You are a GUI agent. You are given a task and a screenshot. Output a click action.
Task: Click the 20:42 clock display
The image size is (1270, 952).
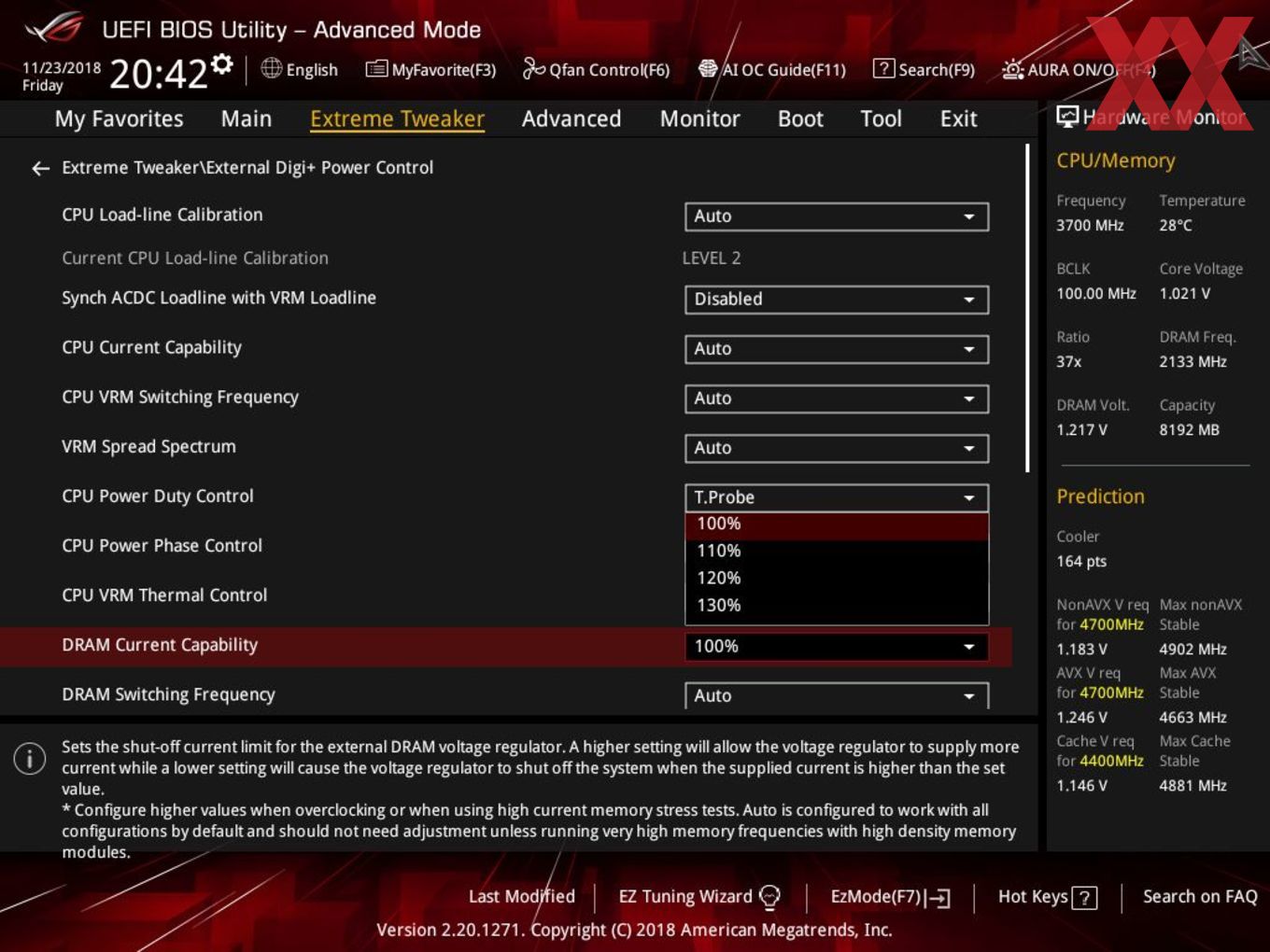pos(159,73)
